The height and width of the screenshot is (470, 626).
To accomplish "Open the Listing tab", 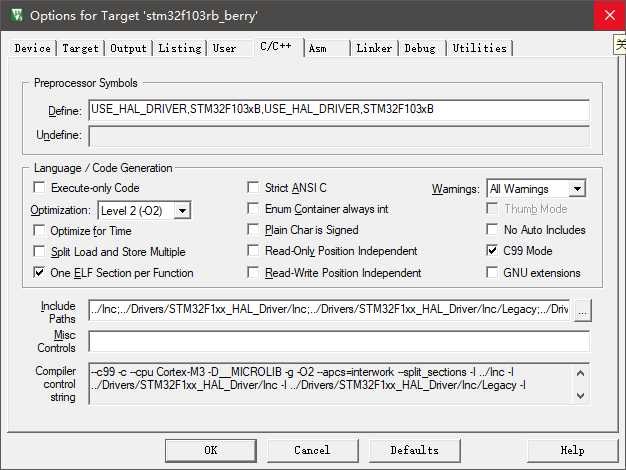I will (x=180, y=48).
